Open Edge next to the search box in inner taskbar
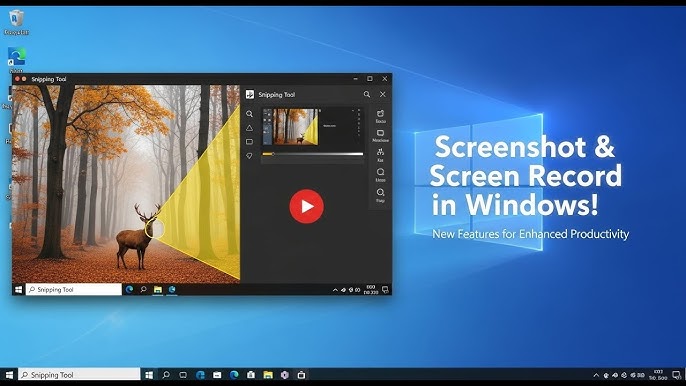Viewport: 686px width, 386px height. tap(130, 289)
